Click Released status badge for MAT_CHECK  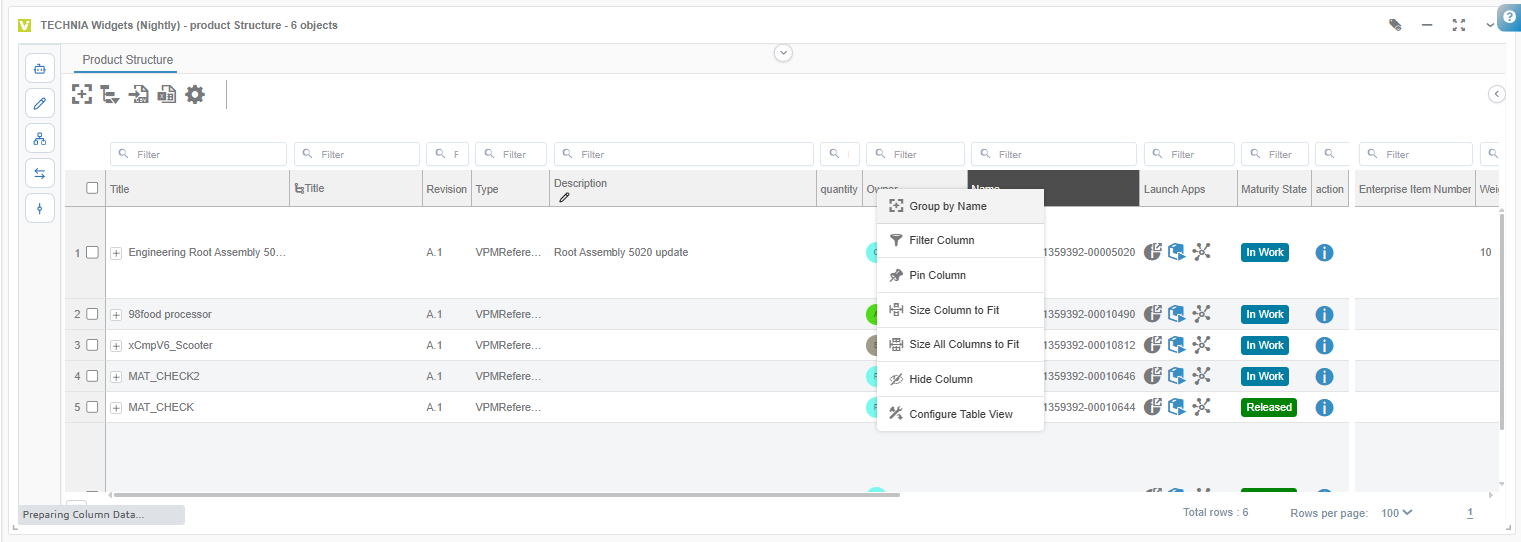[x=1269, y=407]
